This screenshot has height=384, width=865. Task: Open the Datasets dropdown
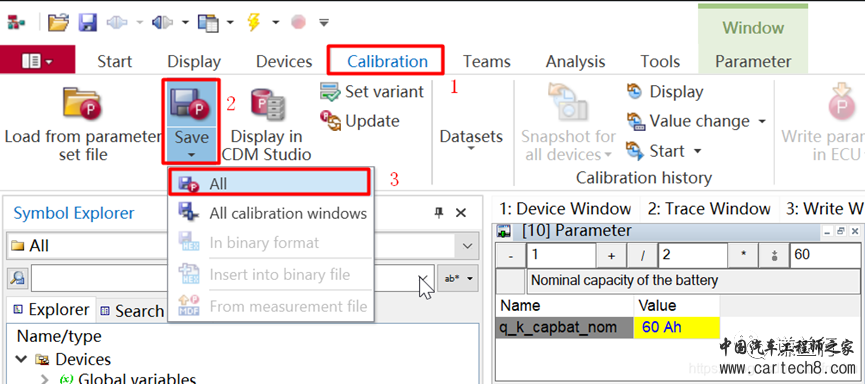[x=471, y=140]
